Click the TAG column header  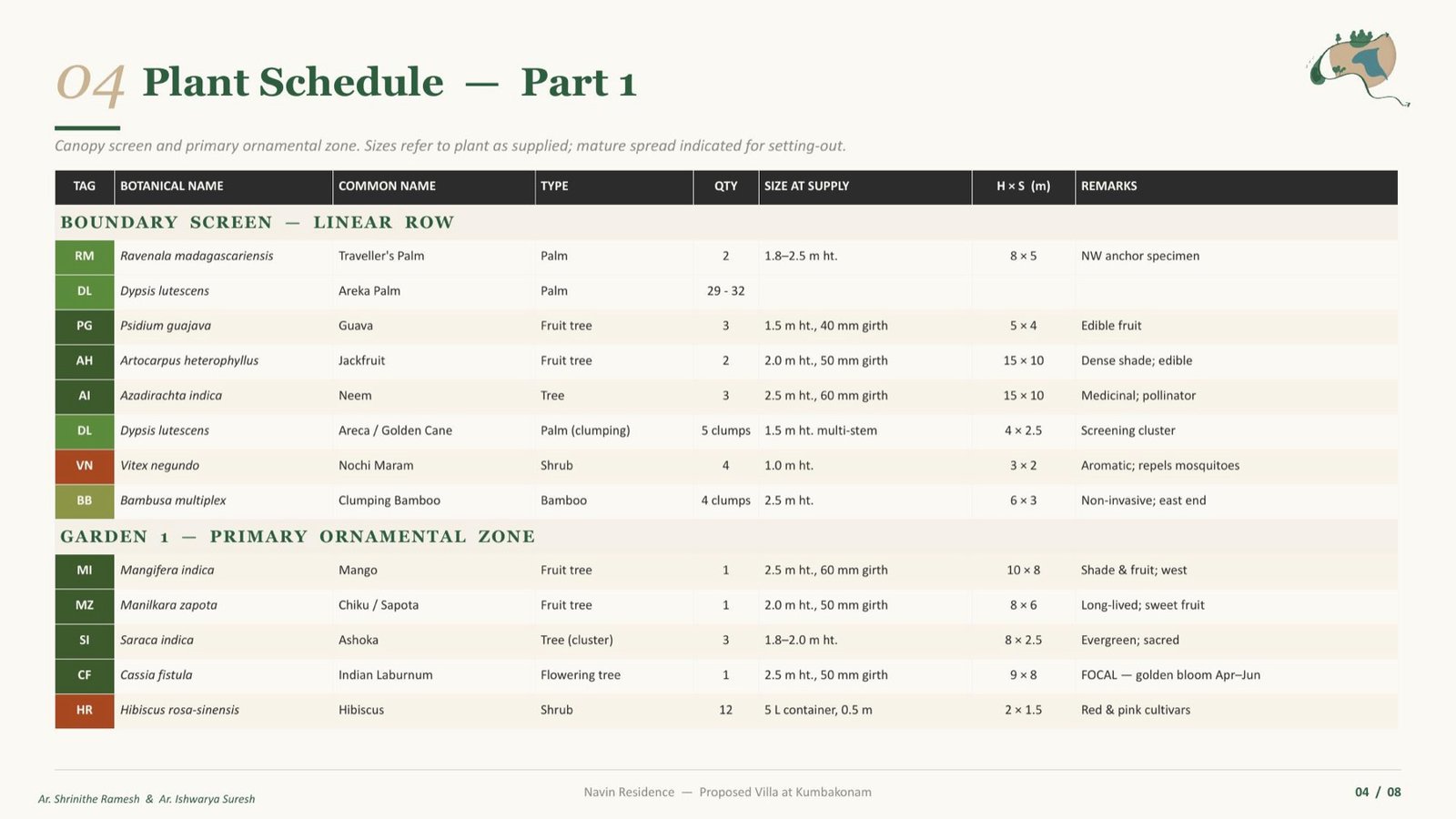pos(85,186)
